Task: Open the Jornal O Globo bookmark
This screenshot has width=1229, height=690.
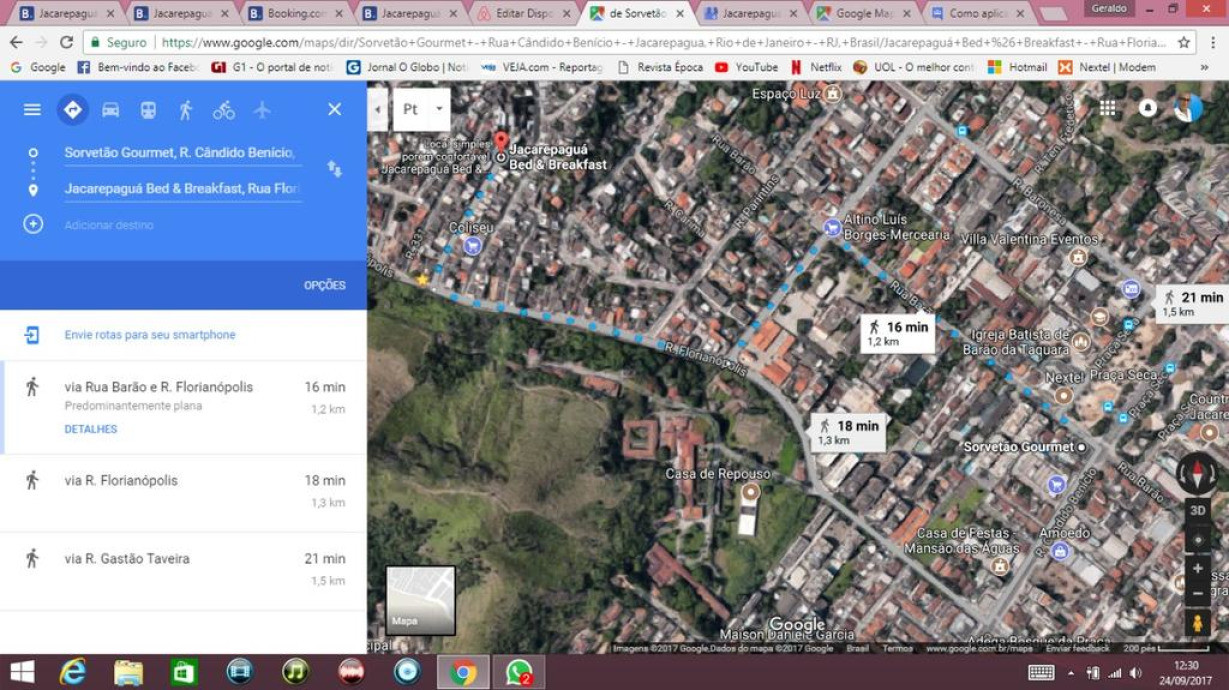Action: (408, 67)
